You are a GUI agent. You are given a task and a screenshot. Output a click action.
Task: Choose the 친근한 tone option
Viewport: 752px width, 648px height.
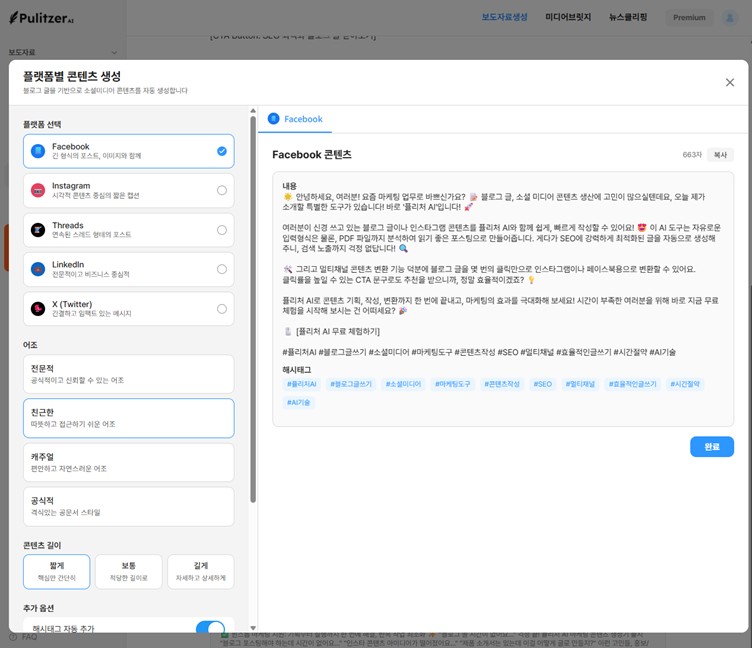(x=129, y=418)
